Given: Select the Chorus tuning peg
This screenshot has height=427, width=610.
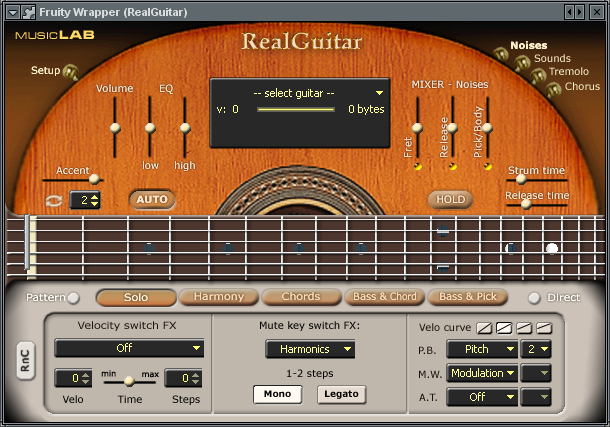Looking at the screenshot, I should 553,90.
